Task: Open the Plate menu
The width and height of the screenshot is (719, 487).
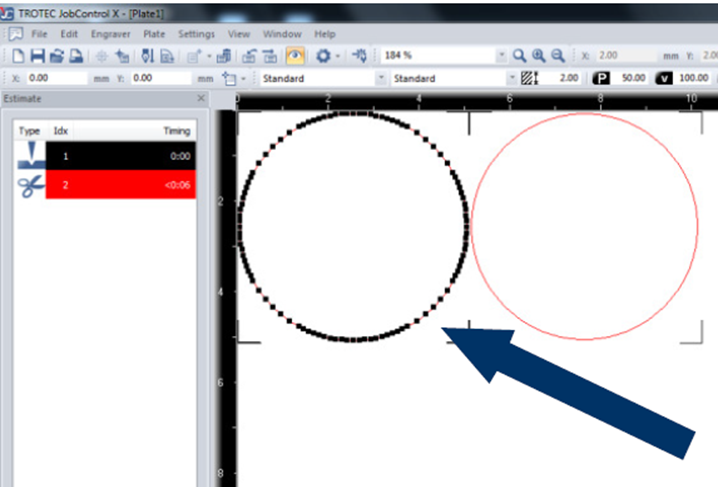Action: 154,34
